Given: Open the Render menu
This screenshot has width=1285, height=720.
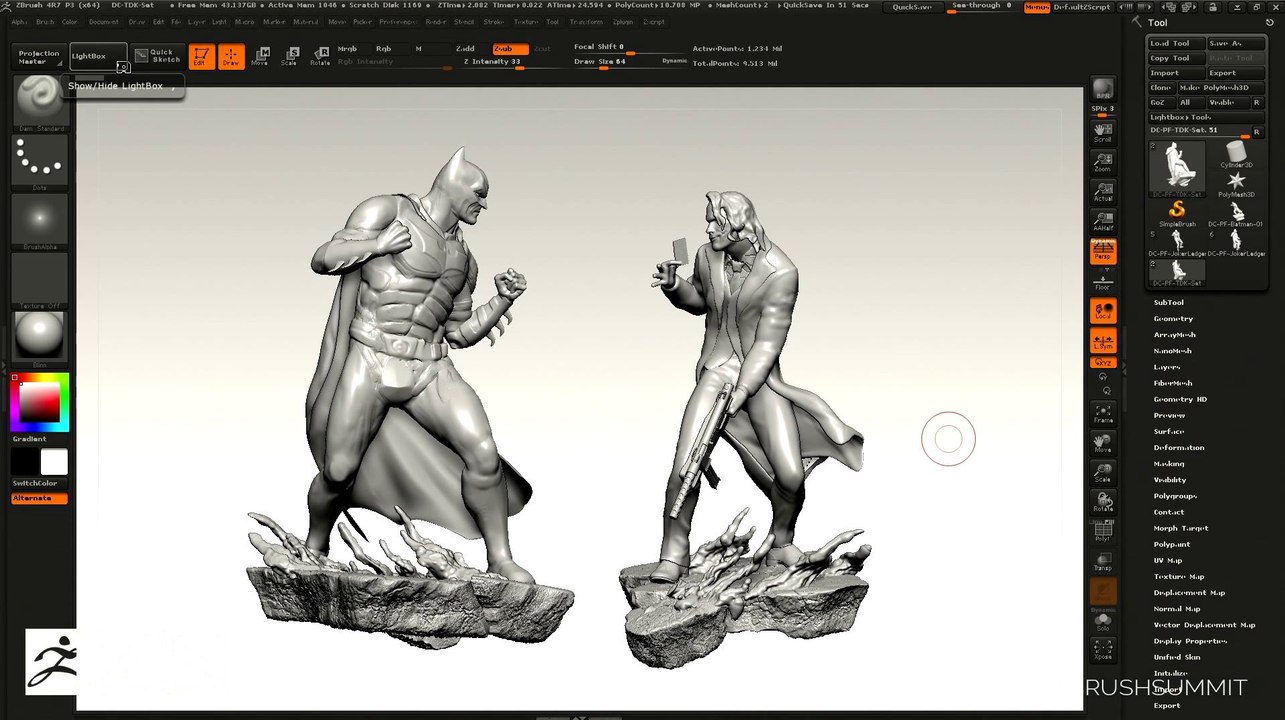Looking at the screenshot, I should click(x=436, y=21).
